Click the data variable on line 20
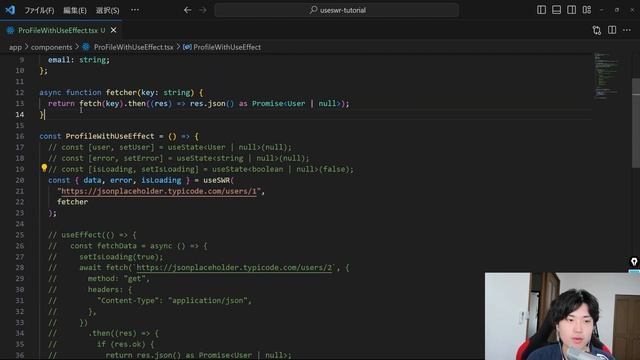This screenshot has height=360, width=640. pyautogui.click(x=92, y=180)
